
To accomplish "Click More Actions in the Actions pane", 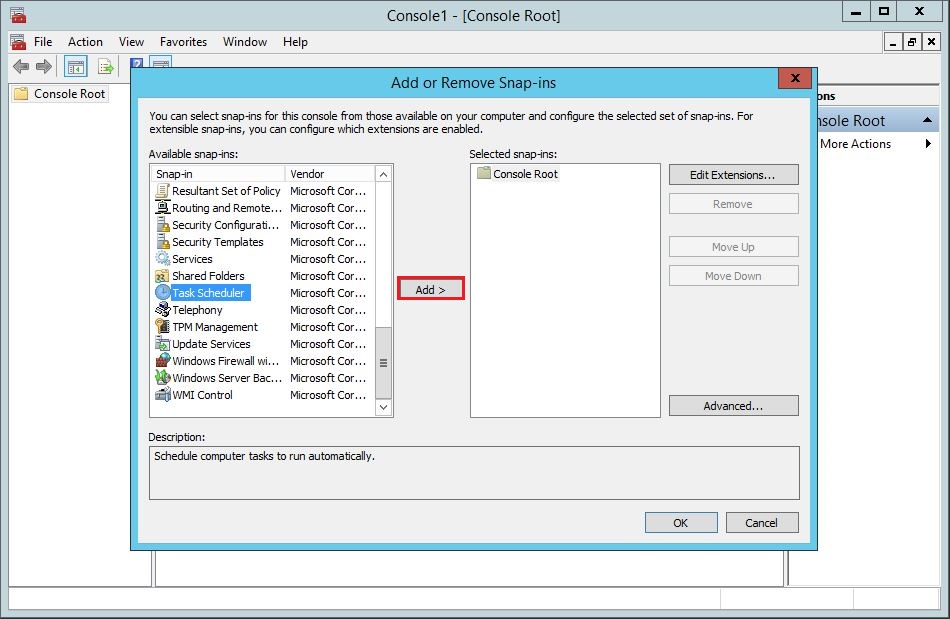I will click(855, 144).
